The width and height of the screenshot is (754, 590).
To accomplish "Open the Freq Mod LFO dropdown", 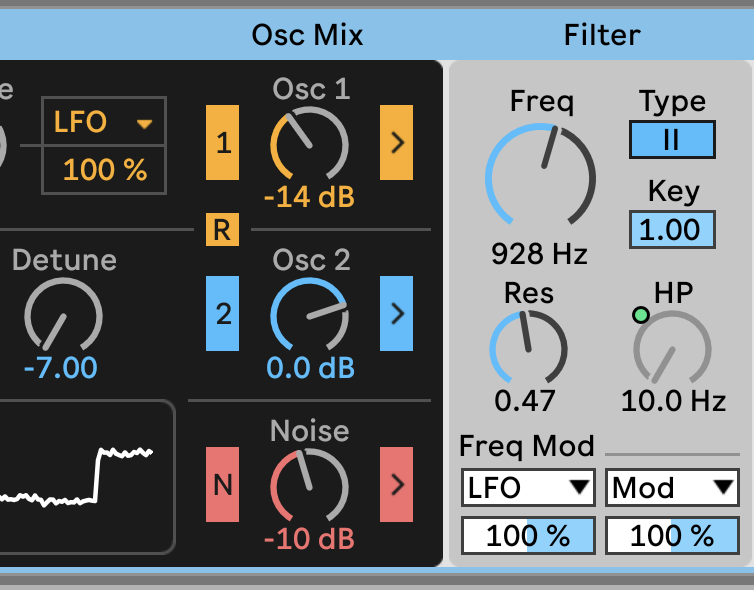I will pos(528,488).
